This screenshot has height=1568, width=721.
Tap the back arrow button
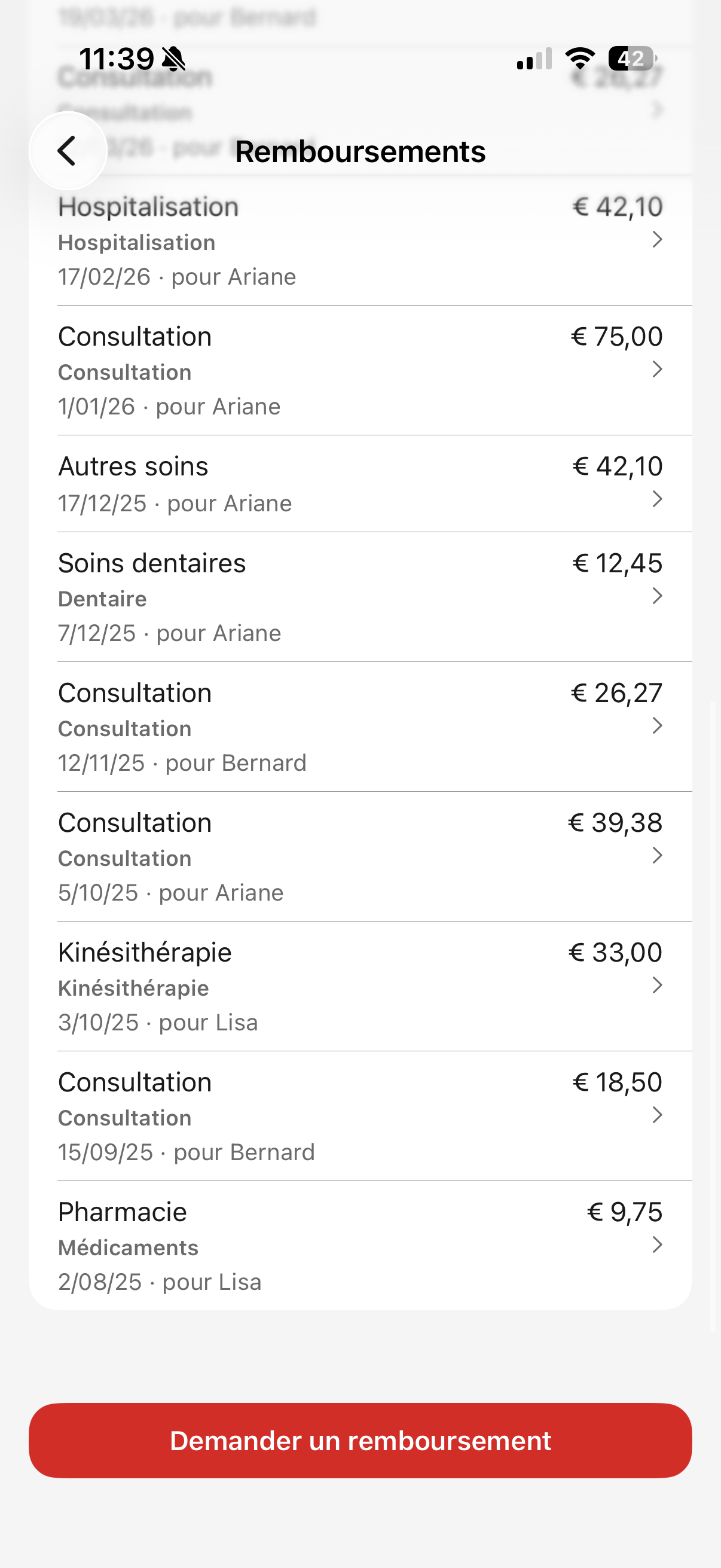pyautogui.click(x=68, y=151)
